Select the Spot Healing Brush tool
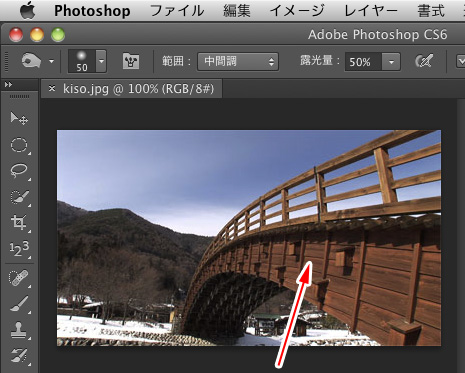 tap(19, 278)
